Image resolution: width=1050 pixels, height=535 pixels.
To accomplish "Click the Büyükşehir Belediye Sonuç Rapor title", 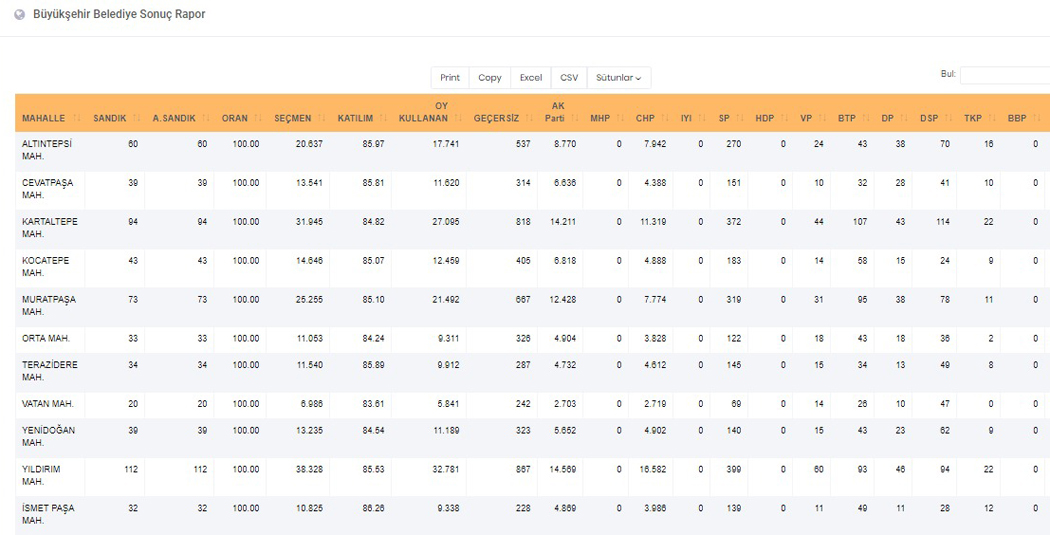I will 119,14.
